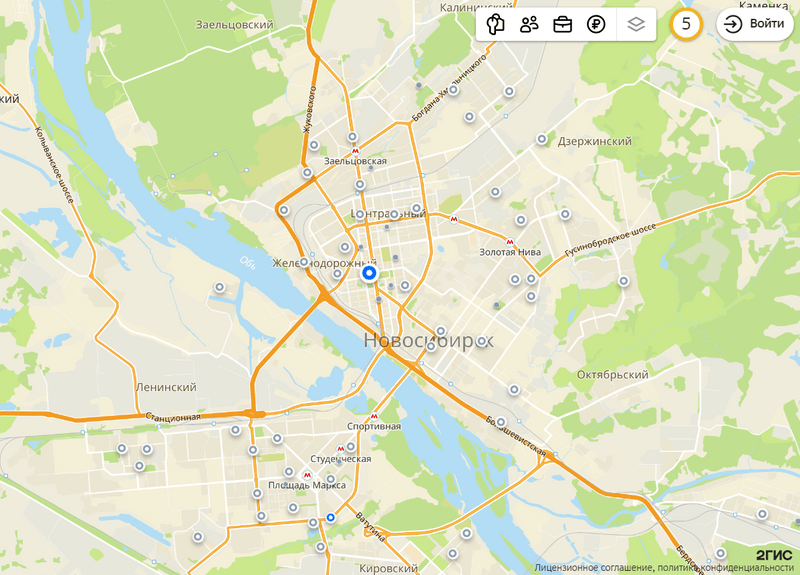Open the real estate key-and-tag icon
This screenshot has width=800, height=575.
[x=495, y=24]
